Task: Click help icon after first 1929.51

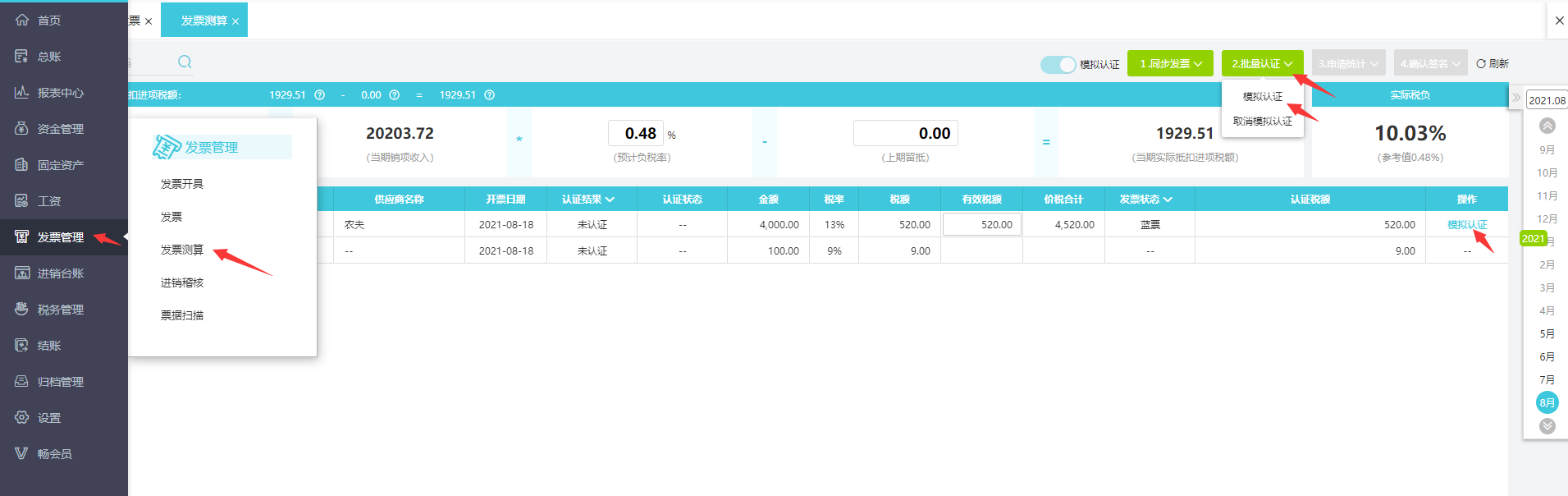Action: [320, 95]
